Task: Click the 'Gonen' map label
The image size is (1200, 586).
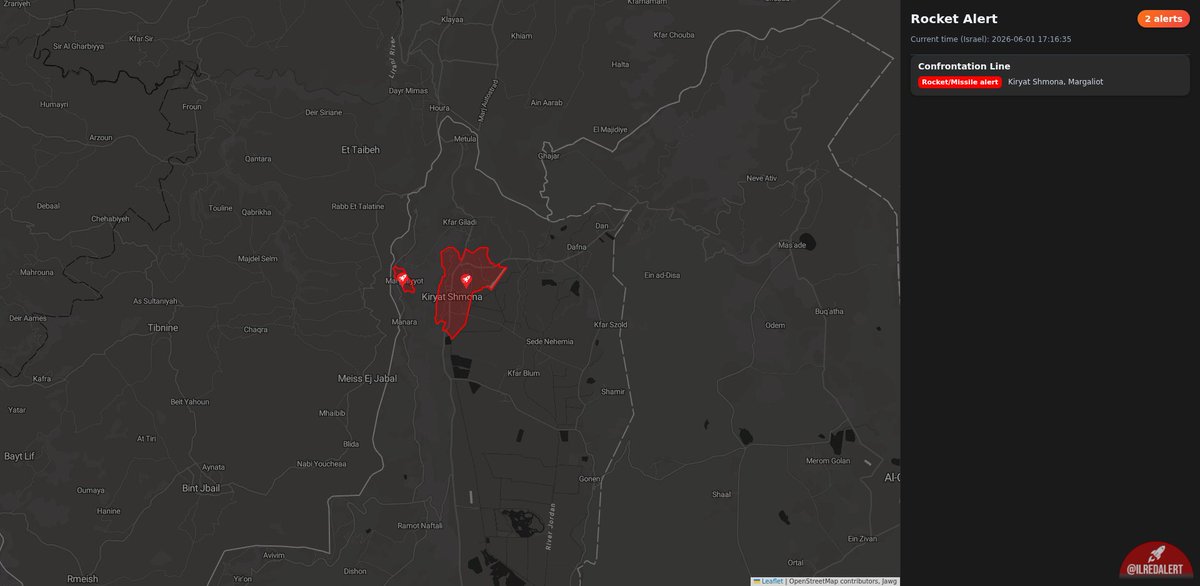Action: (589, 479)
